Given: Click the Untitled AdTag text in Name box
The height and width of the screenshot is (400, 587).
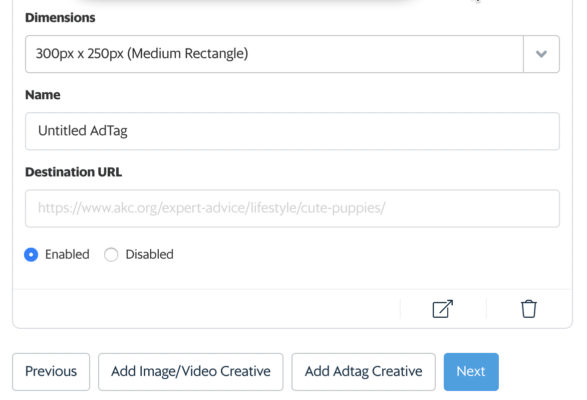Looking at the screenshot, I should click(x=83, y=131).
